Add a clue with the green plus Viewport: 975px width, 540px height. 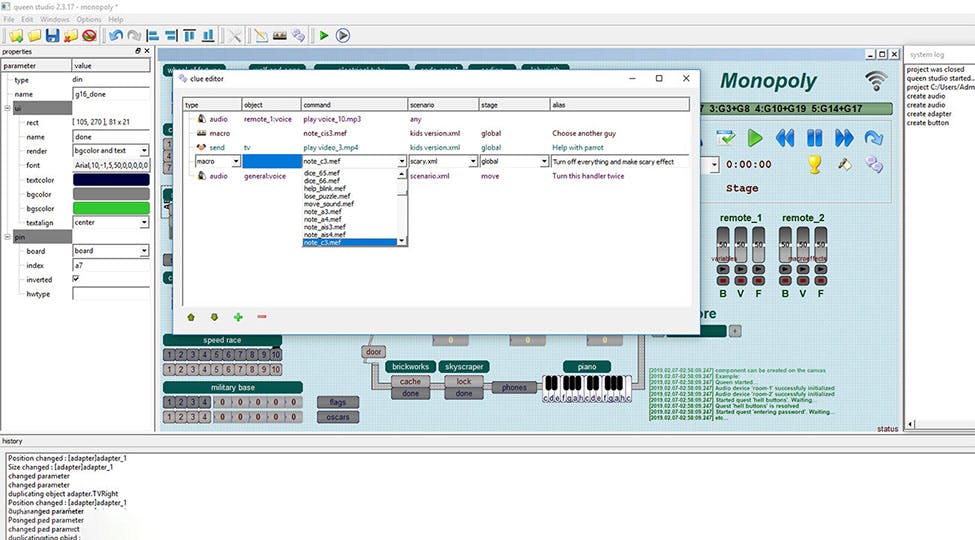tap(238, 317)
